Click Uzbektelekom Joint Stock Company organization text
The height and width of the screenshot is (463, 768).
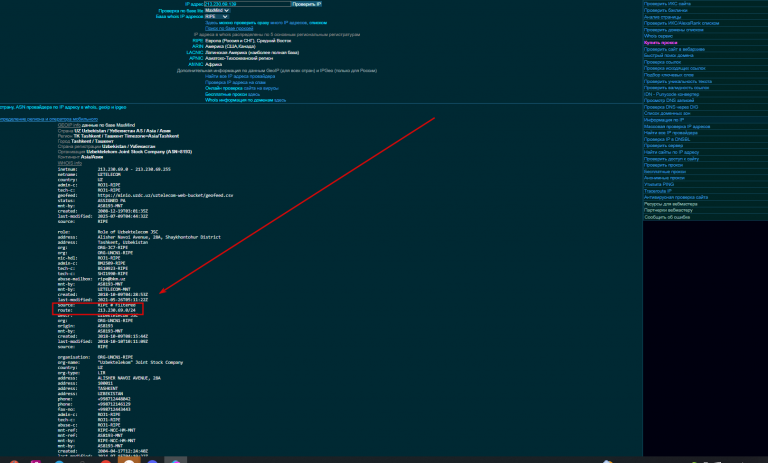(139, 152)
